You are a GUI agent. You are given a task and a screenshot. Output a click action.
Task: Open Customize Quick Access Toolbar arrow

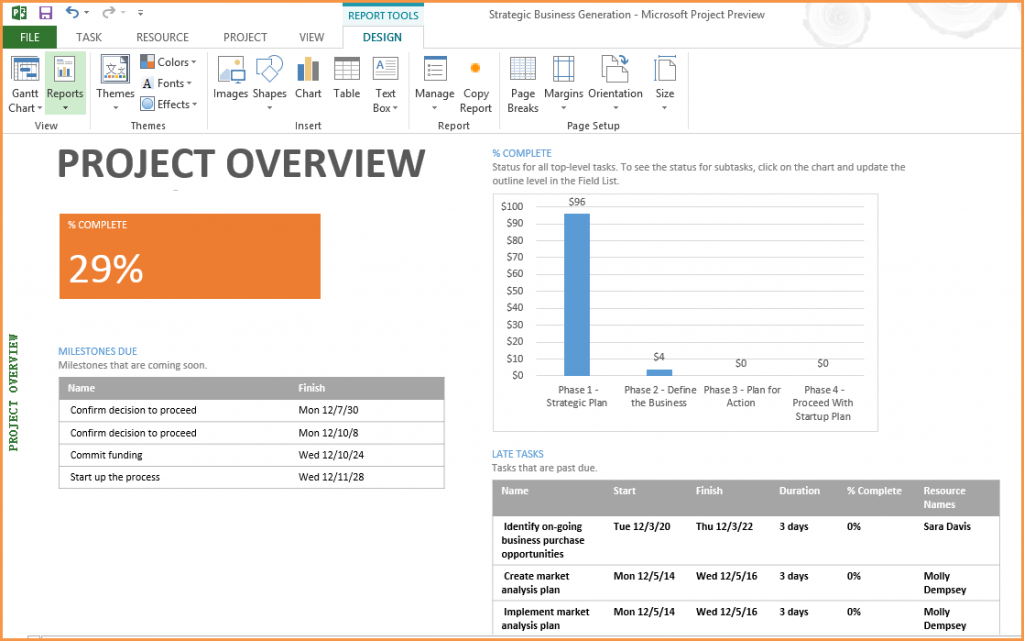click(140, 12)
